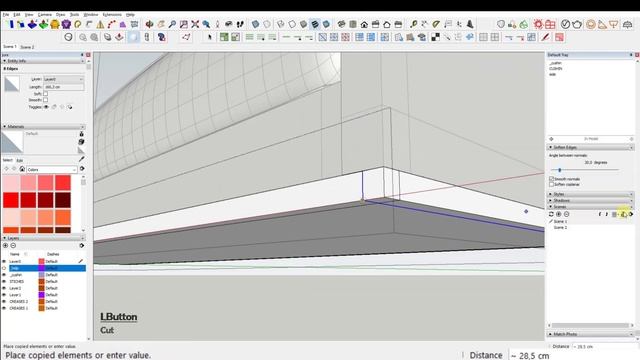
Task: Toggle the hidden eye icon in Entity Info
Action: pos(46,107)
